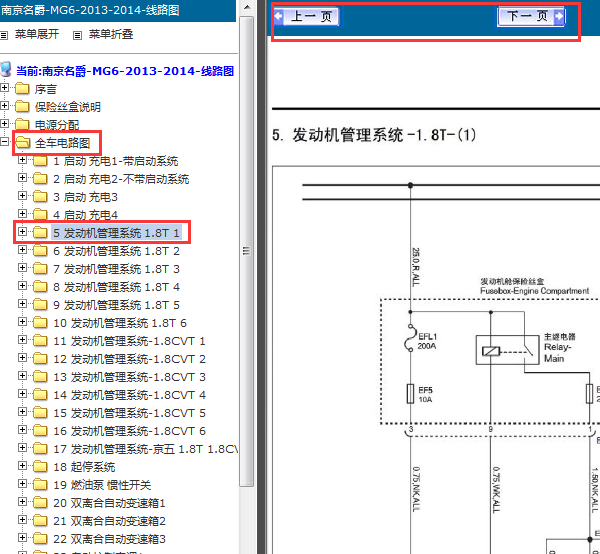Select 全车电路图 in the tree
The image size is (600, 554).
pyautogui.click(x=62, y=143)
